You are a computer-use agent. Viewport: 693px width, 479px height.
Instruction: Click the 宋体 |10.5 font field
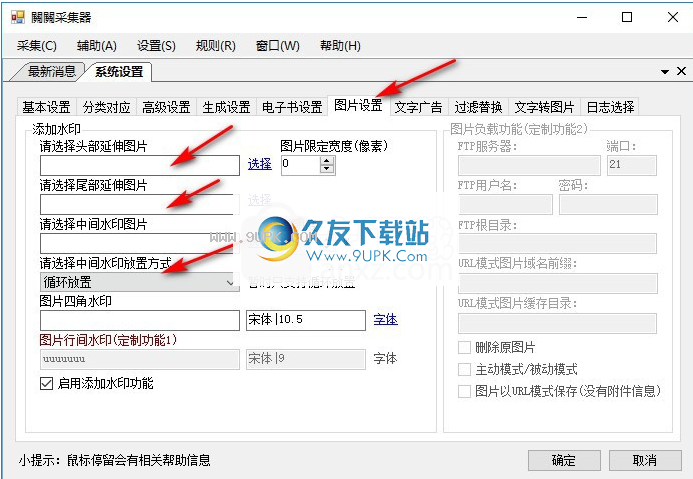[306, 320]
